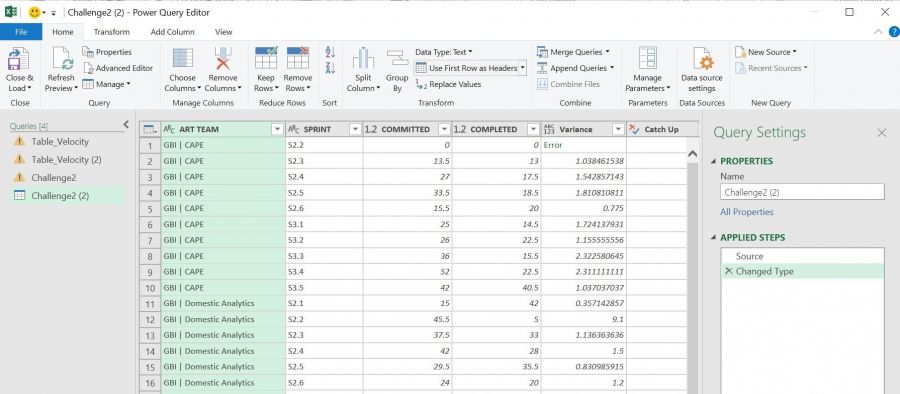Click the Split Column icon
Viewport: 900px width, 394px height.
pyautogui.click(x=363, y=59)
